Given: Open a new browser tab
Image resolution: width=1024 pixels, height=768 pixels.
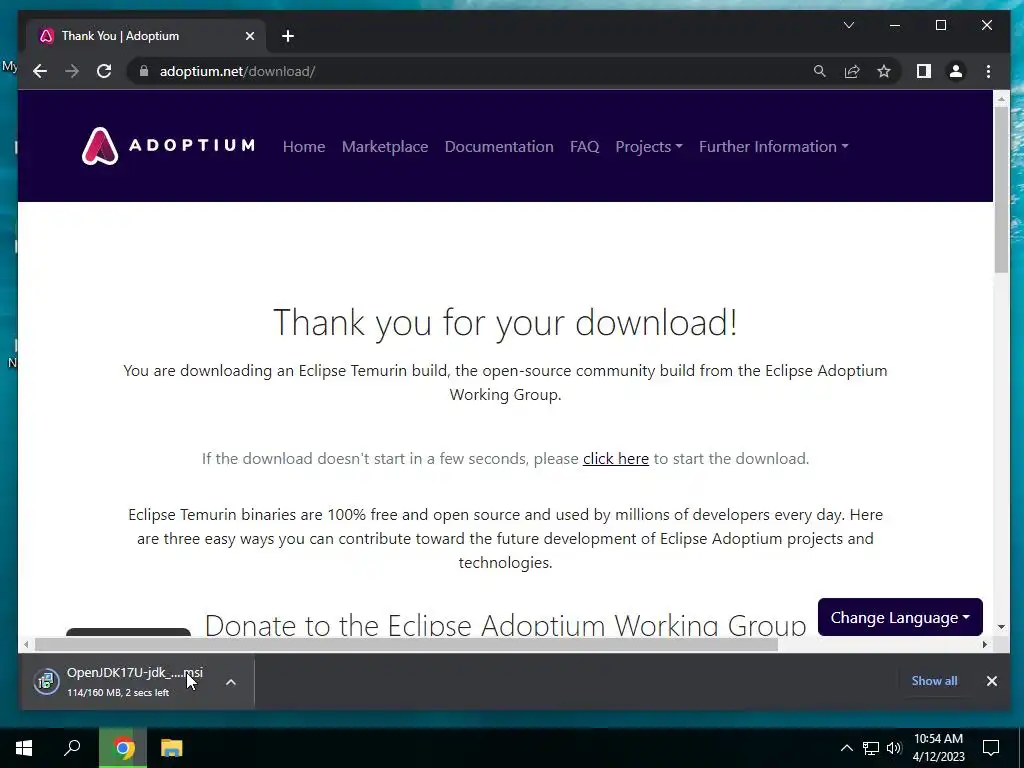Looking at the screenshot, I should (x=288, y=36).
